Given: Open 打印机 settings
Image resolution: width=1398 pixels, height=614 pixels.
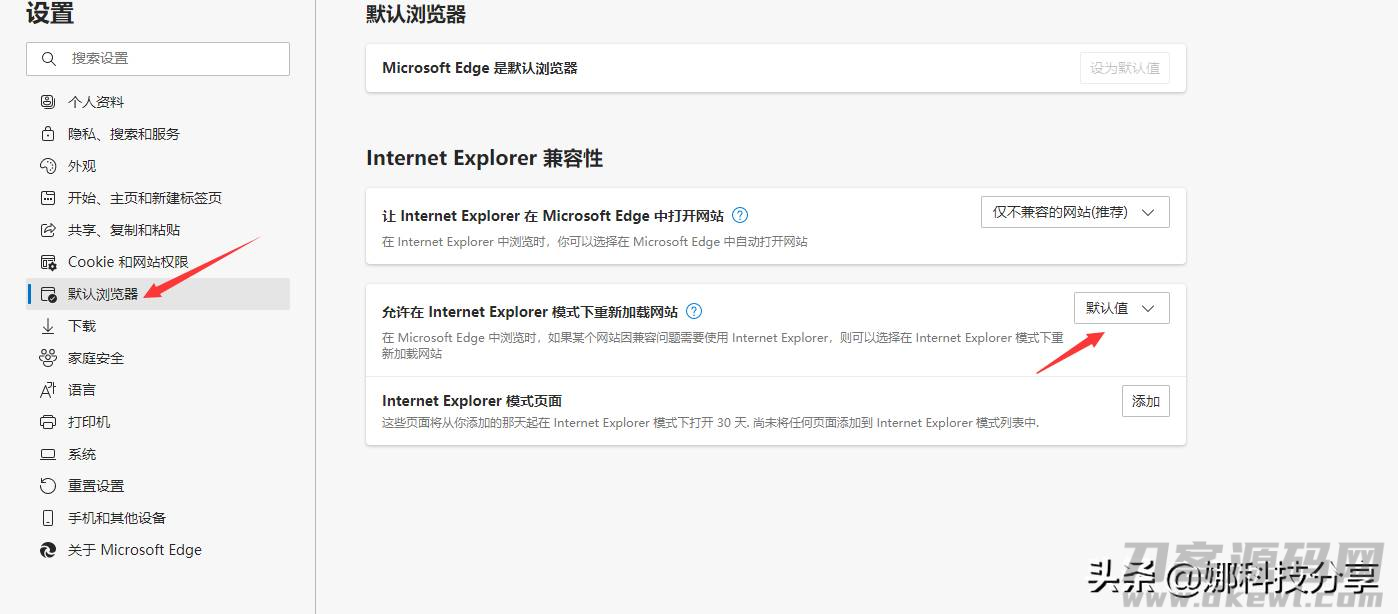Looking at the screenshot, I should 158,422.
